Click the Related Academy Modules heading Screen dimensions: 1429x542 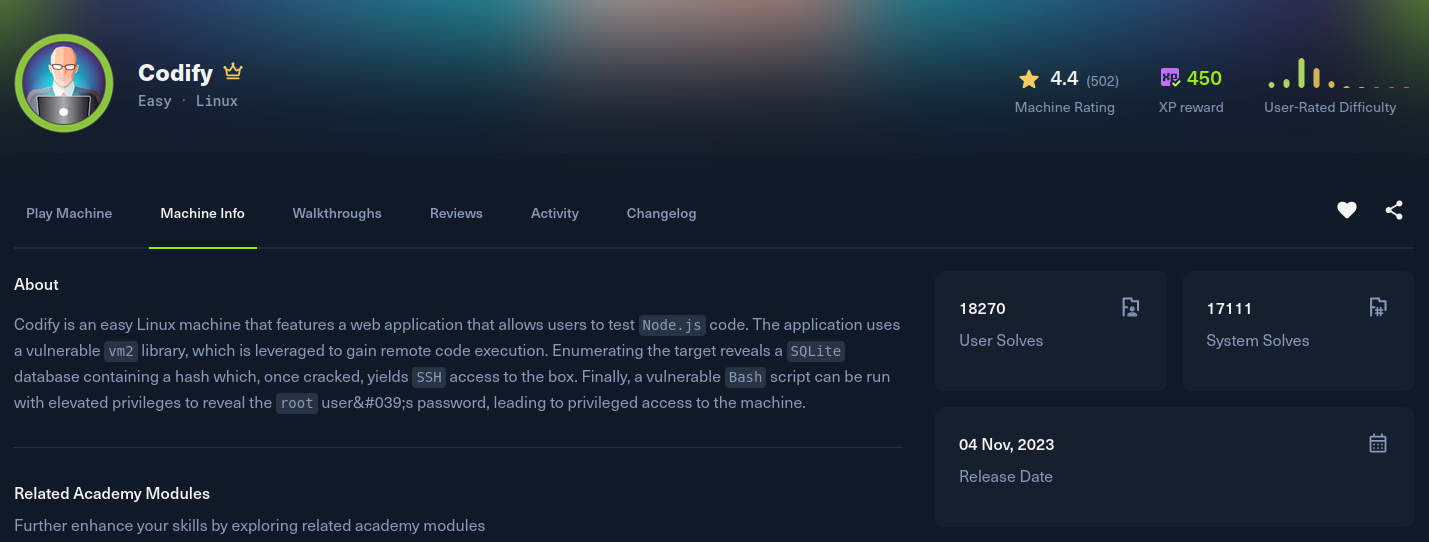(x=112, y=493)
